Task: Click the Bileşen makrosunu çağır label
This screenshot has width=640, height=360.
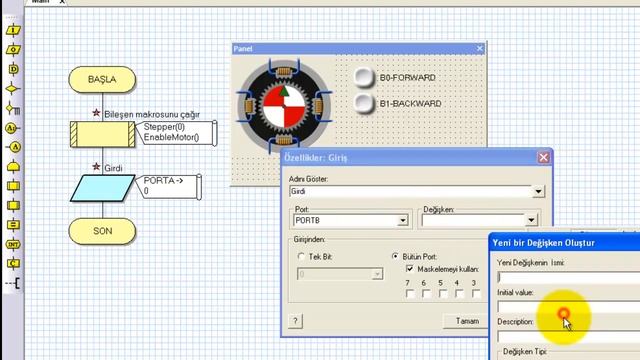Action: point(152,114)
